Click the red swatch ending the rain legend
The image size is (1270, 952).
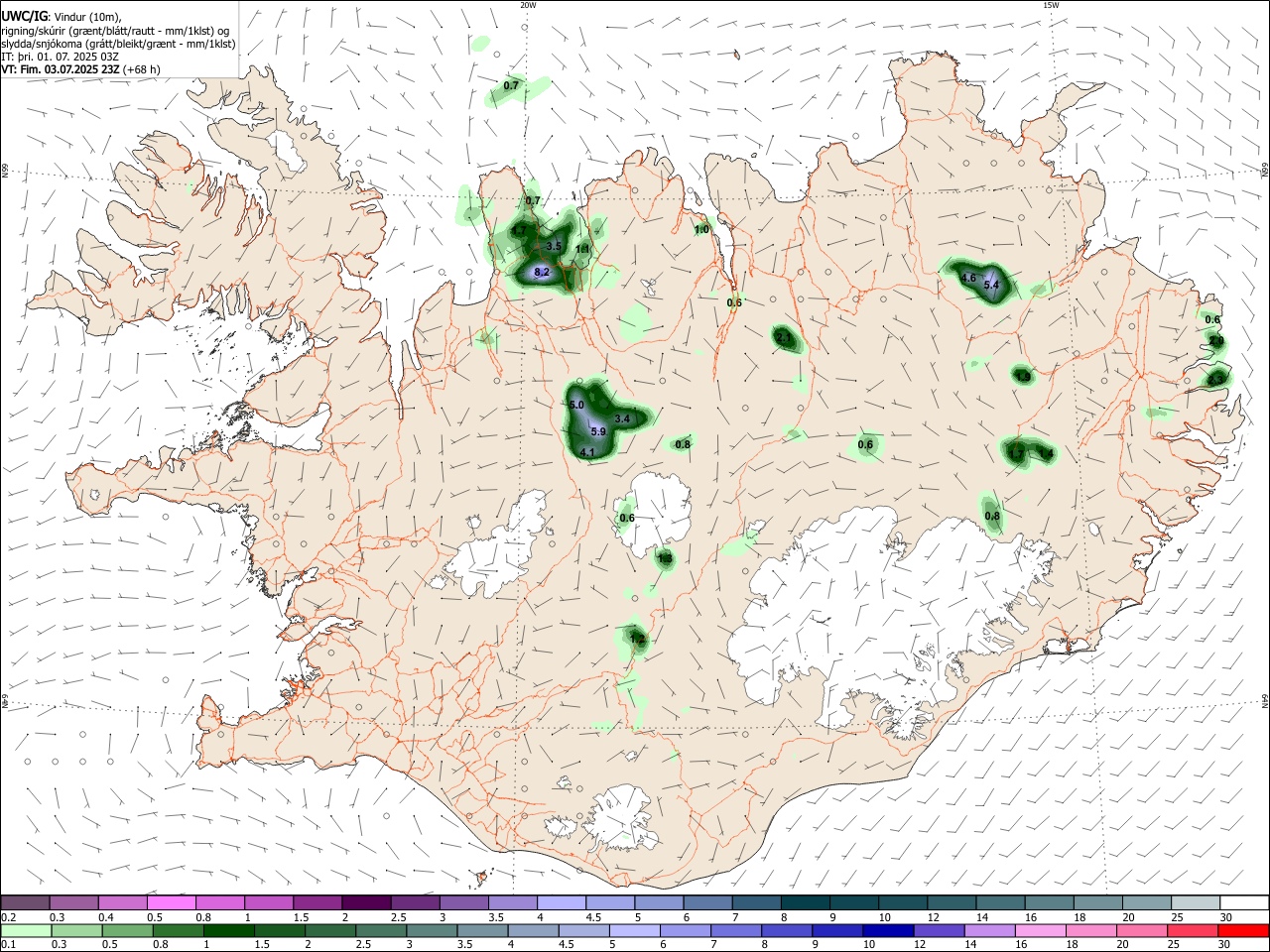pos(1243,930)
